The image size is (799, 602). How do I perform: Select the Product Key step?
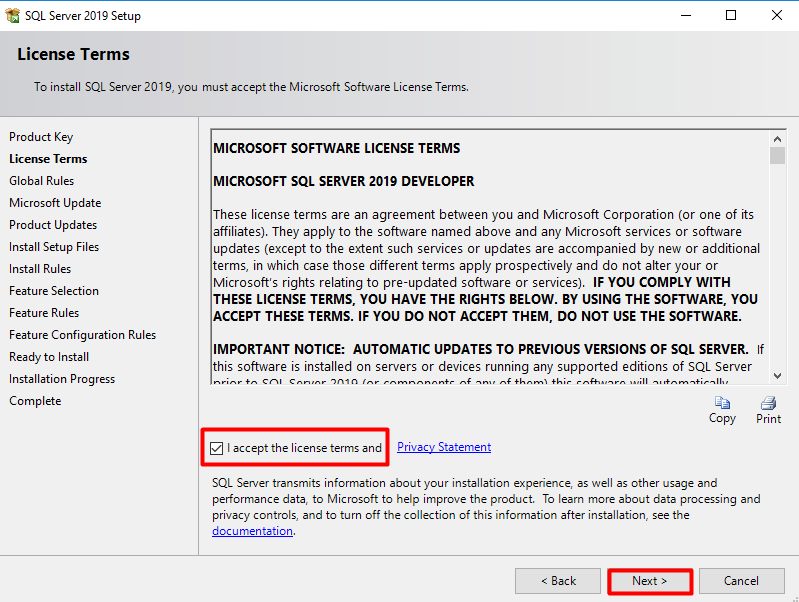coord(41,137)
